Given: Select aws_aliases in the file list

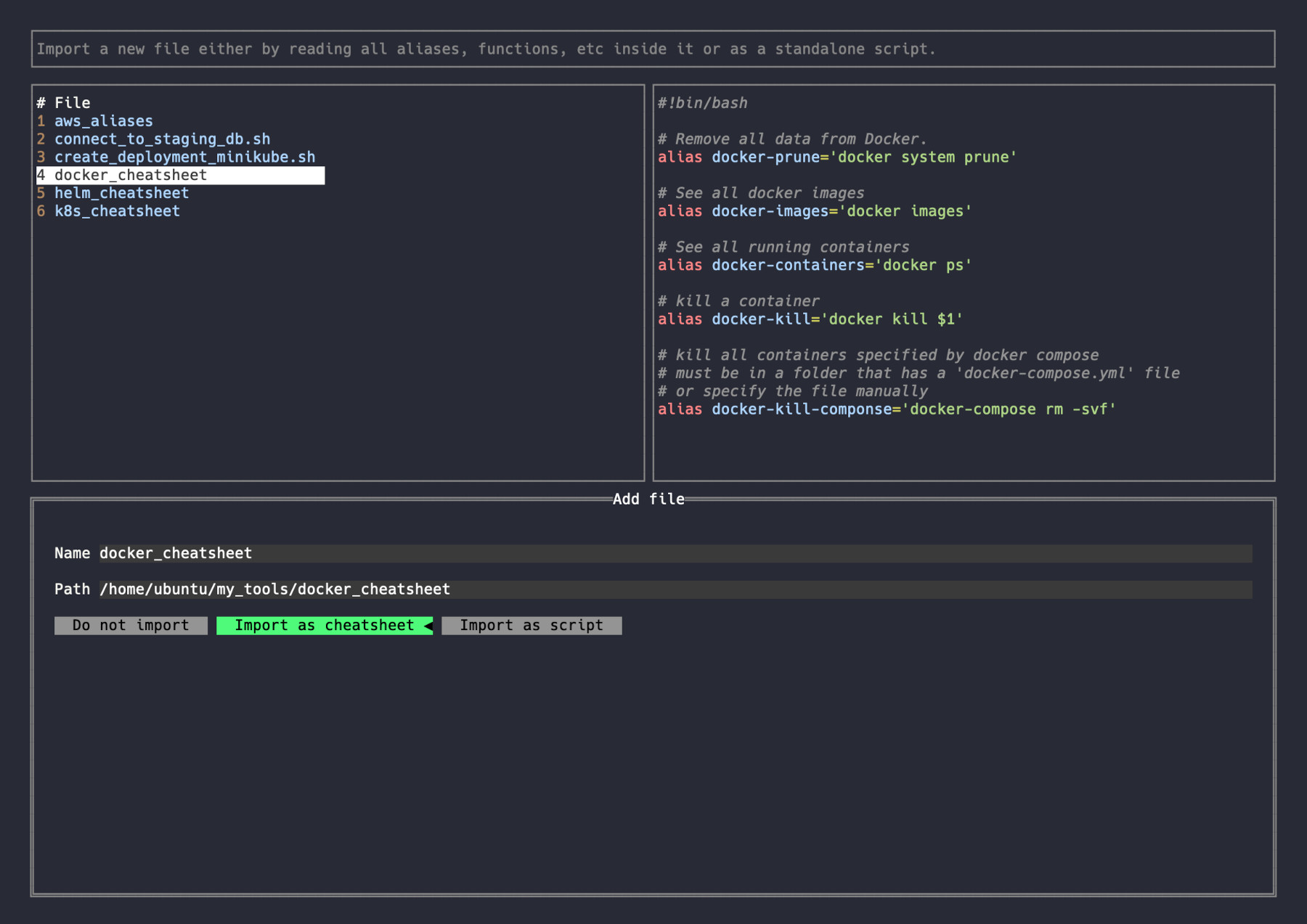Looking at the screenshot, I should click(103, 121).
